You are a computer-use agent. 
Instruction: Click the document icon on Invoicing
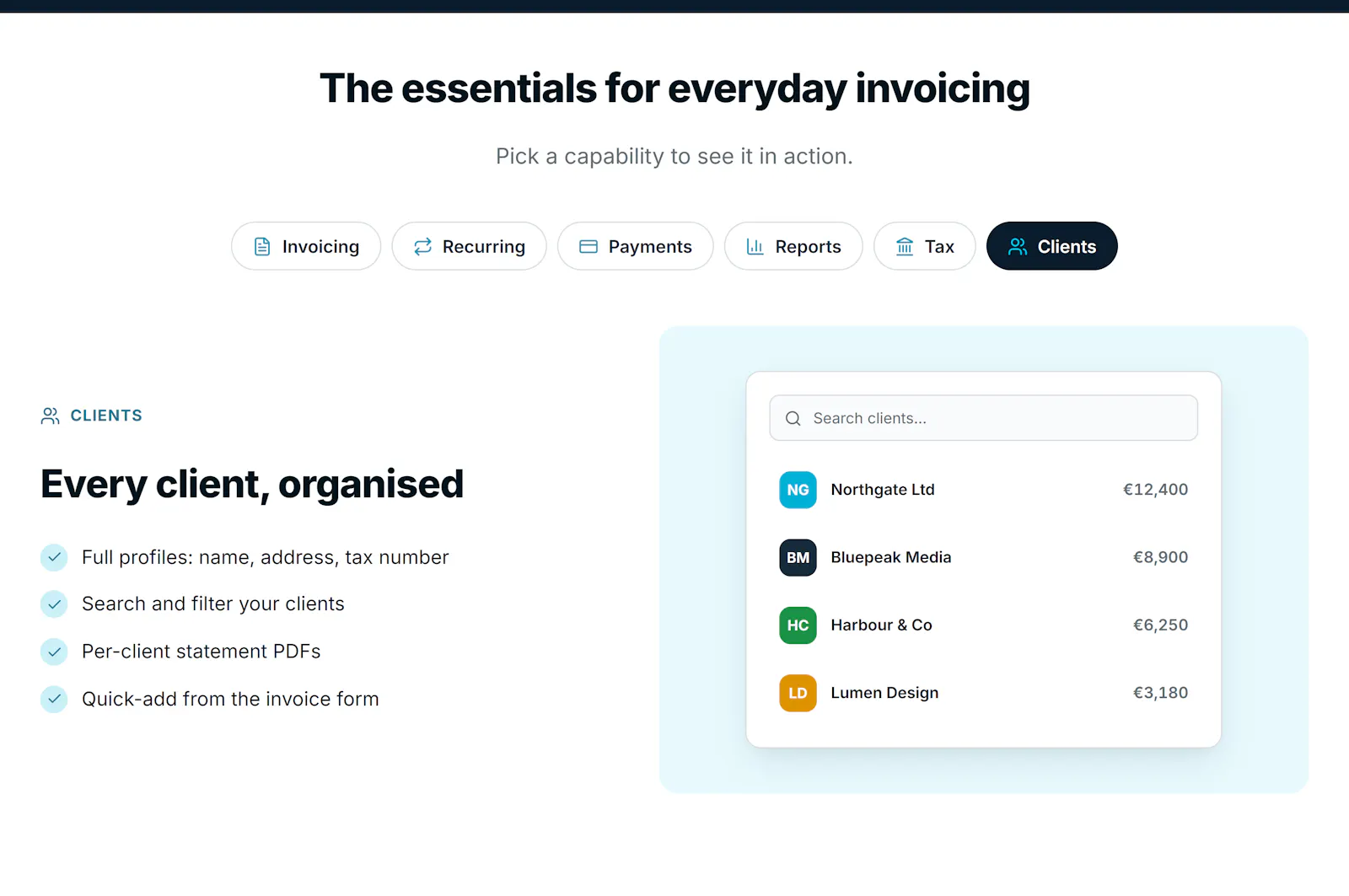click(262, 247)
